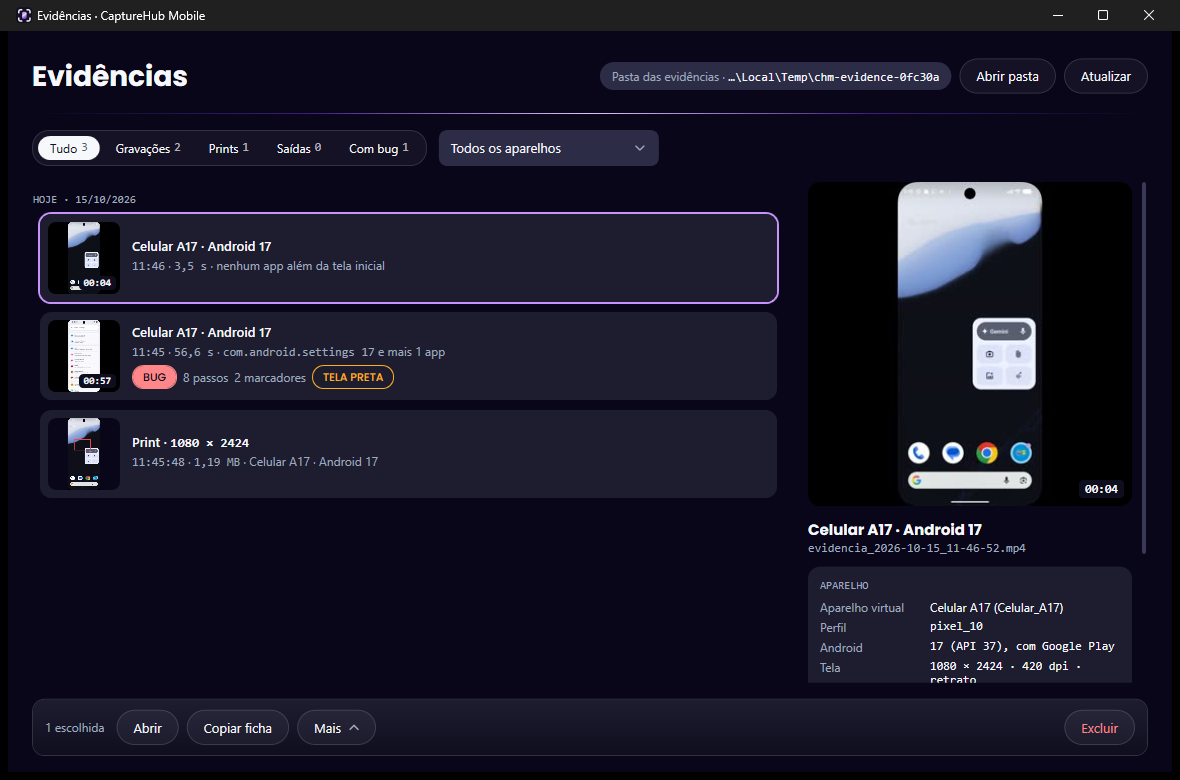Click the Abrir pasta button

(x=1007, y=76)
